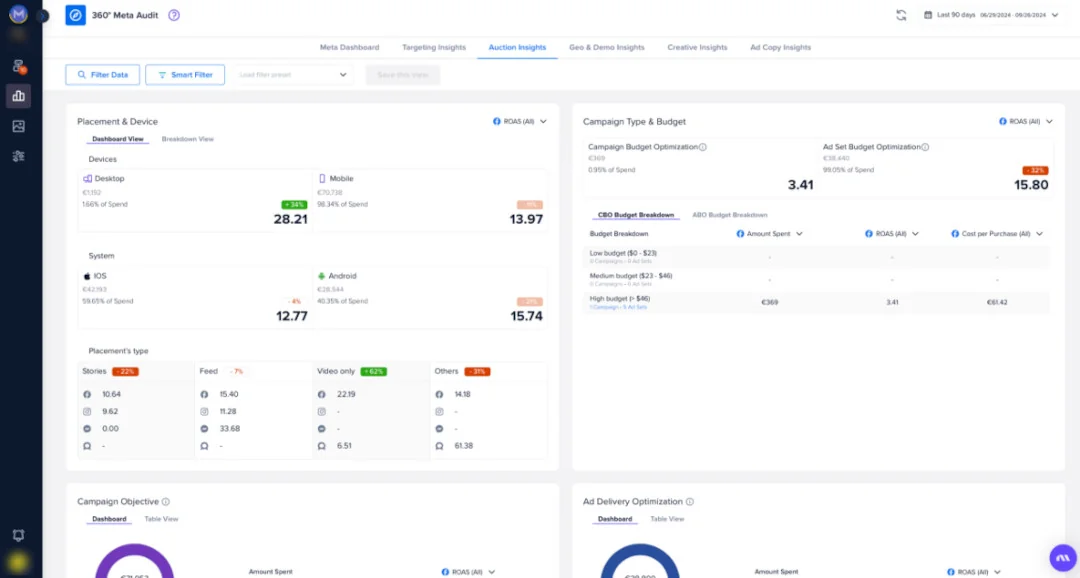Open Ad Delivery Optimization Table View
The width and height of the screenshot is (1080, 578).
pos(667,519)
